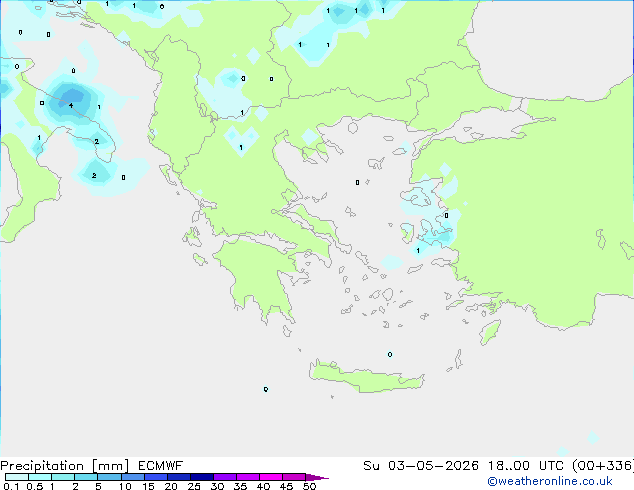Image resolution: width=634 pixels, height=490 pixels.
Task: Pick the 0.1–0.5 mm legend swatch
Action: coord(17,477)
